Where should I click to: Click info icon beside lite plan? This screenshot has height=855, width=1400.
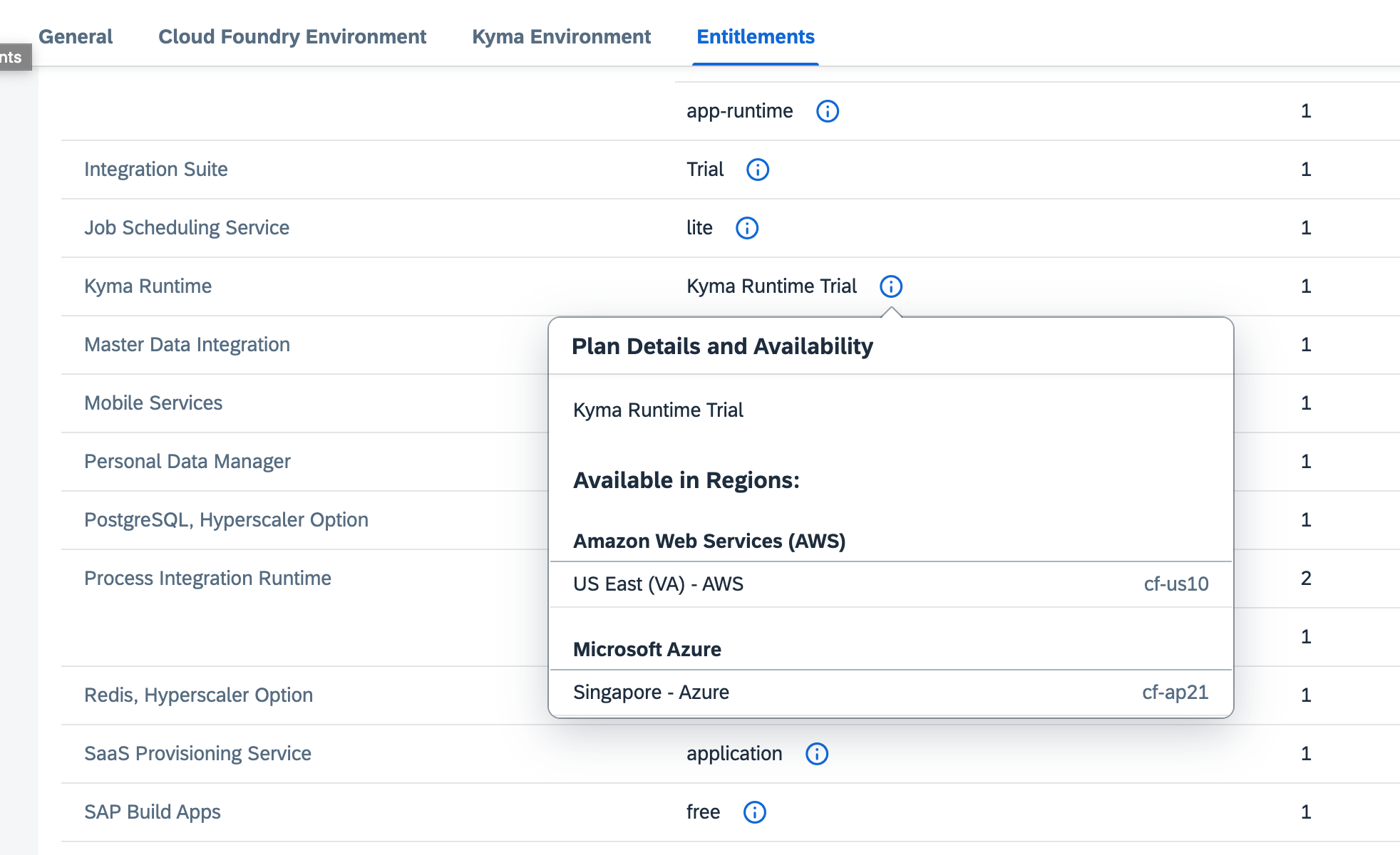click(746, 228)
